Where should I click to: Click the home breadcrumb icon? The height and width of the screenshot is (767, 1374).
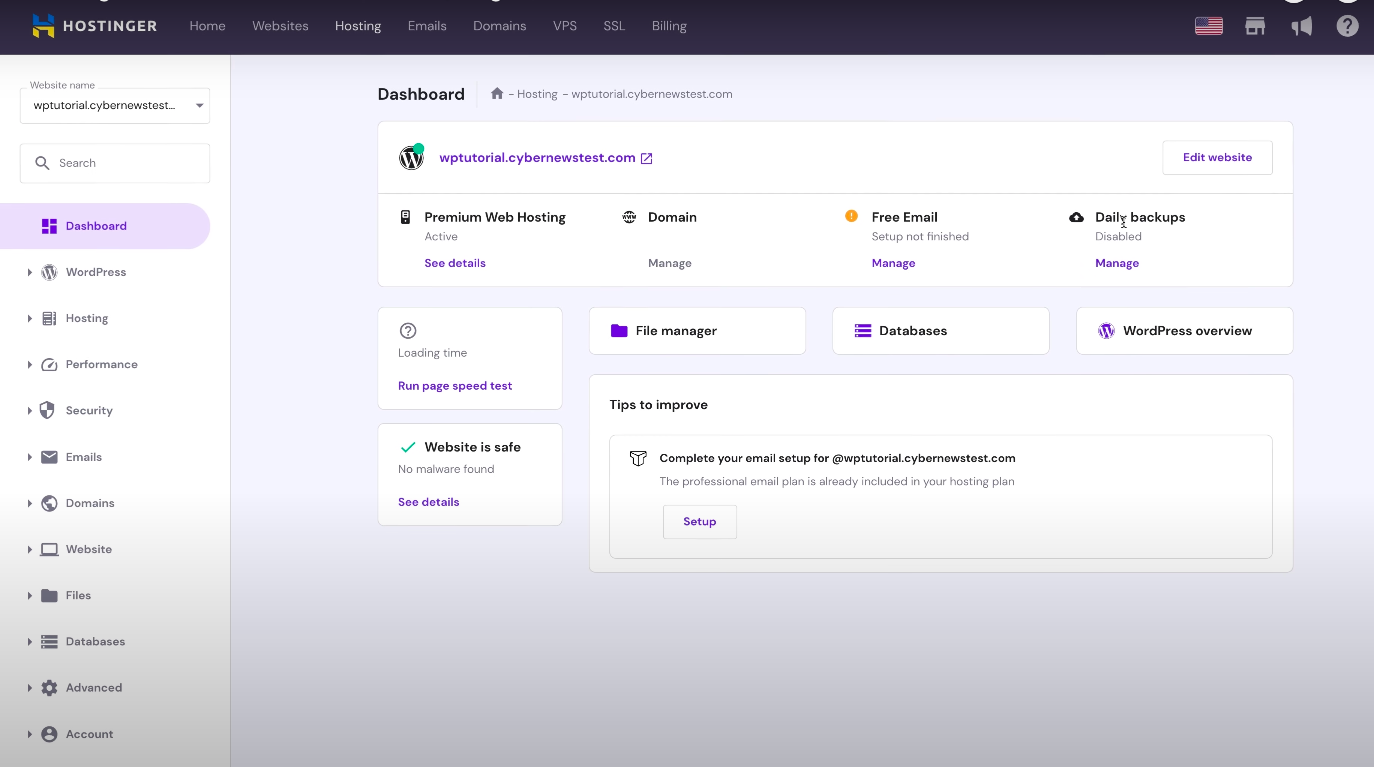(497, 93)
